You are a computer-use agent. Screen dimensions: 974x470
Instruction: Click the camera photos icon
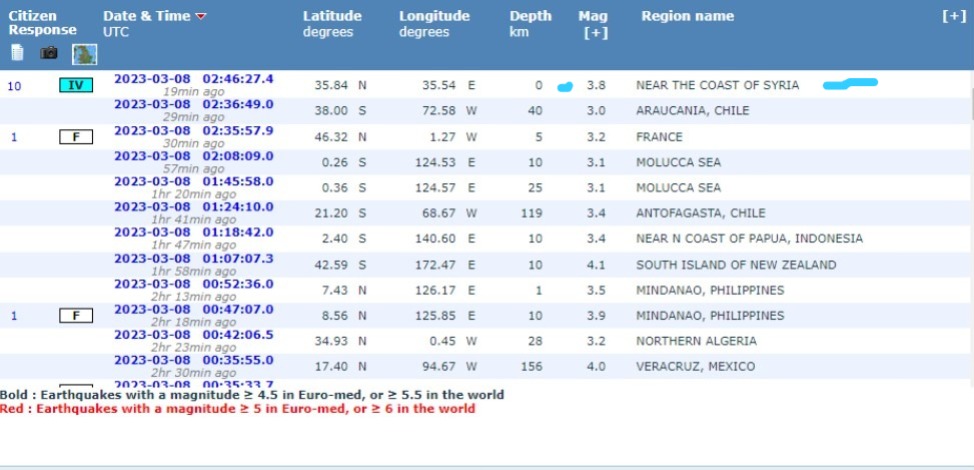point(49,53)
